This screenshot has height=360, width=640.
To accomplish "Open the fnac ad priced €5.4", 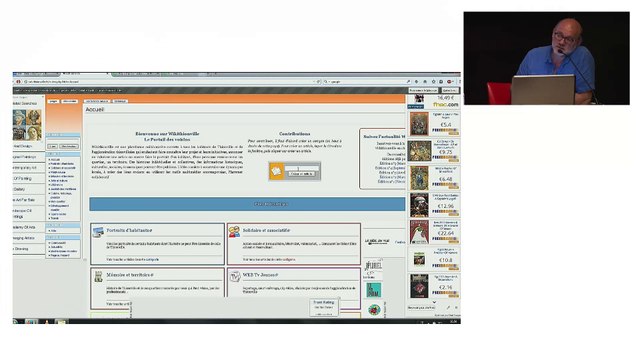I will 434,123.
